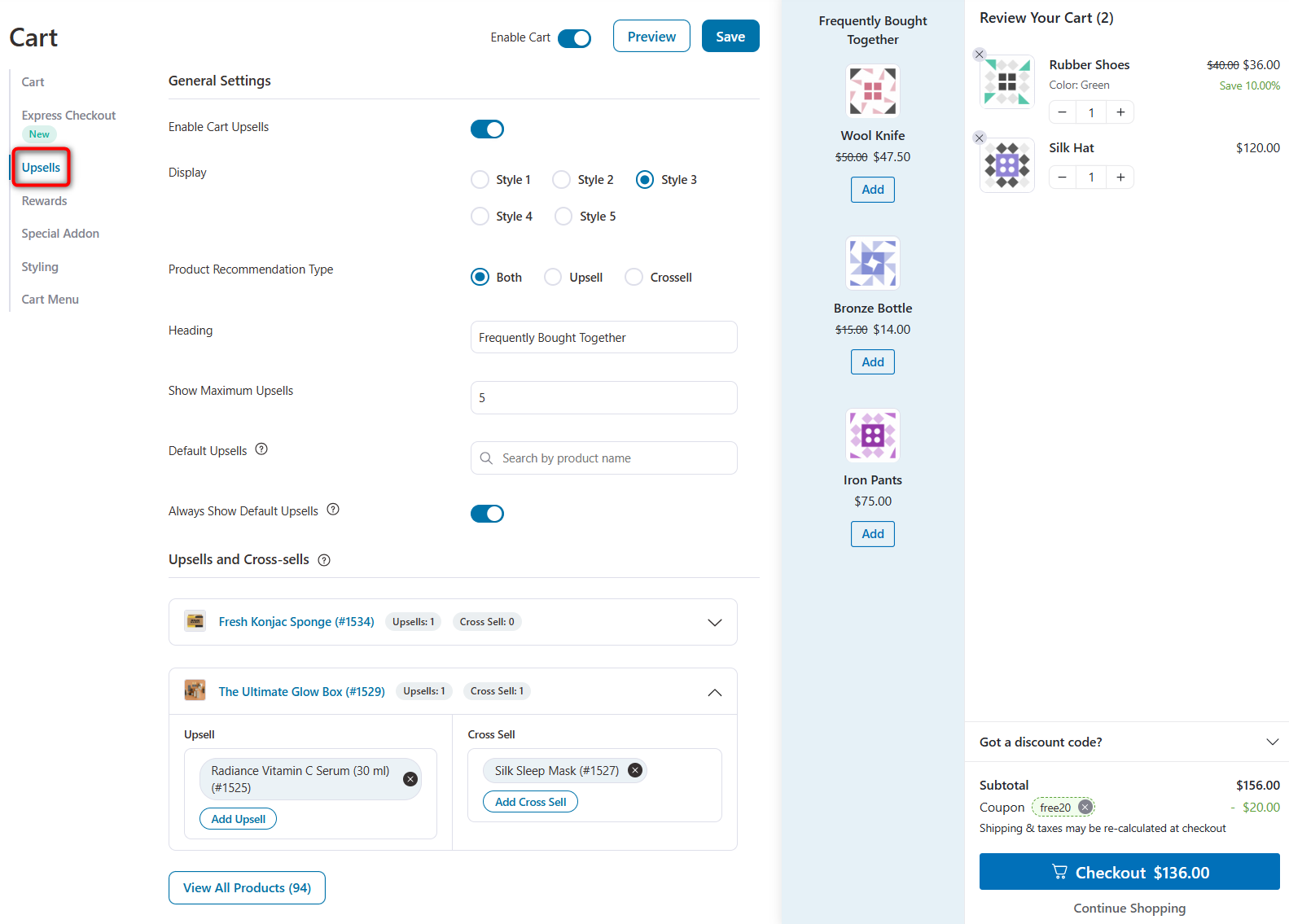Add Bronze Bottle to cart
Screen dimensions: 1289x924
point(873,362)
